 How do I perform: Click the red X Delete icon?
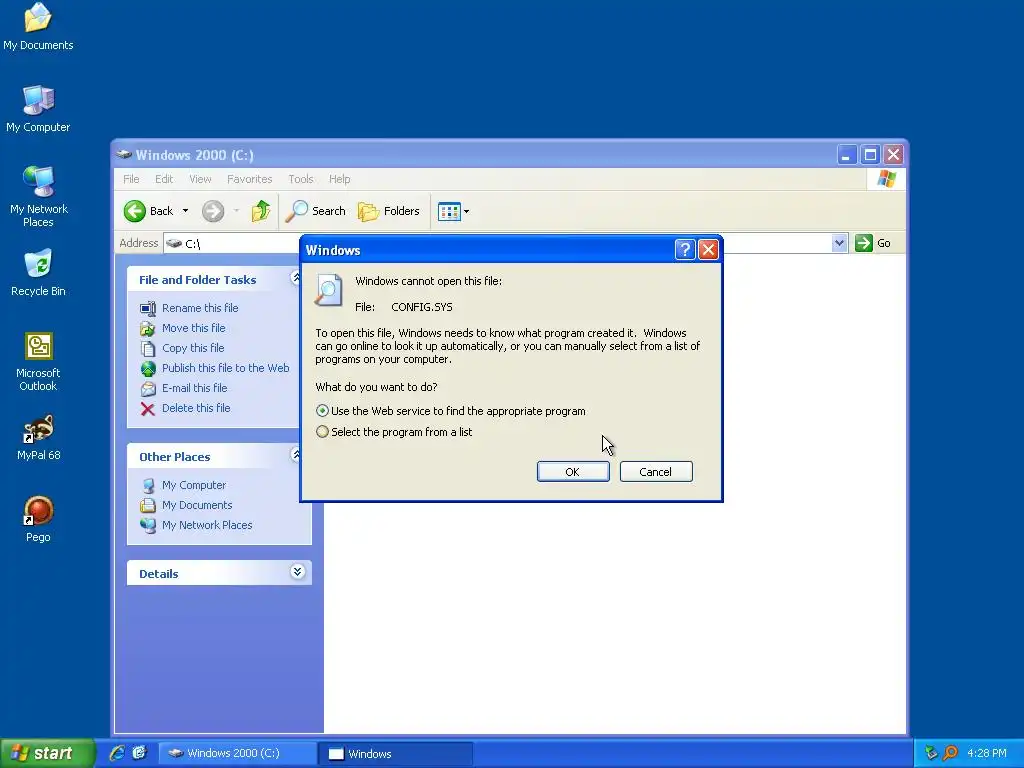pos(148,409)
